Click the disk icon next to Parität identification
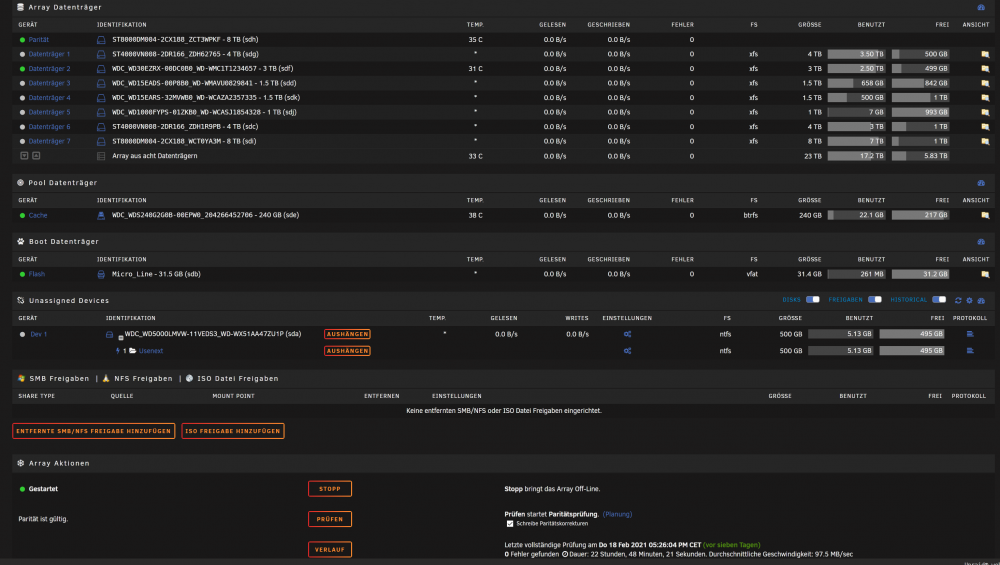Screen dimensions: 1000x565 101,40
